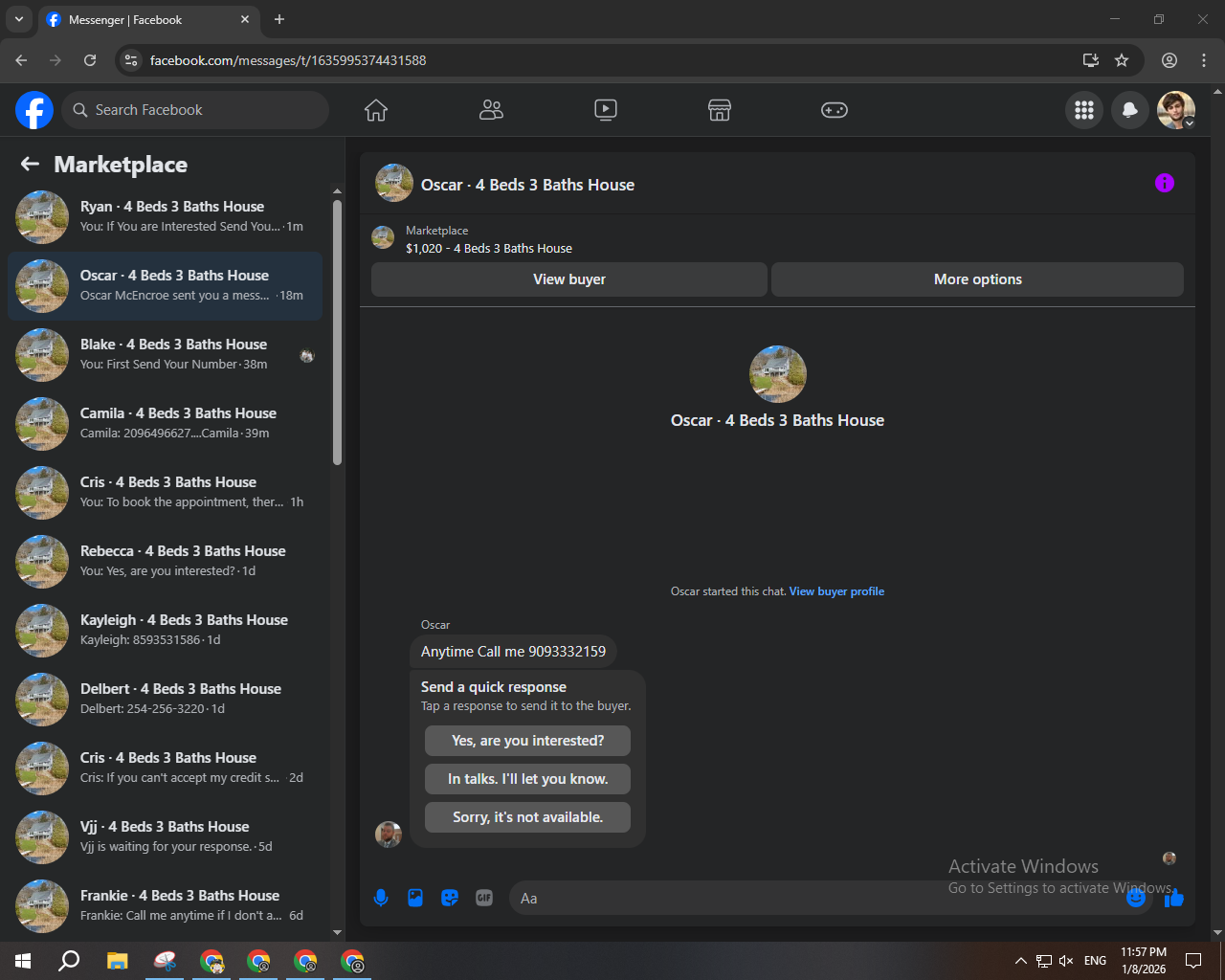Select the Messenger | Facebook tab
Viewport: 1225px width, 980px height.
pos(149,19)
